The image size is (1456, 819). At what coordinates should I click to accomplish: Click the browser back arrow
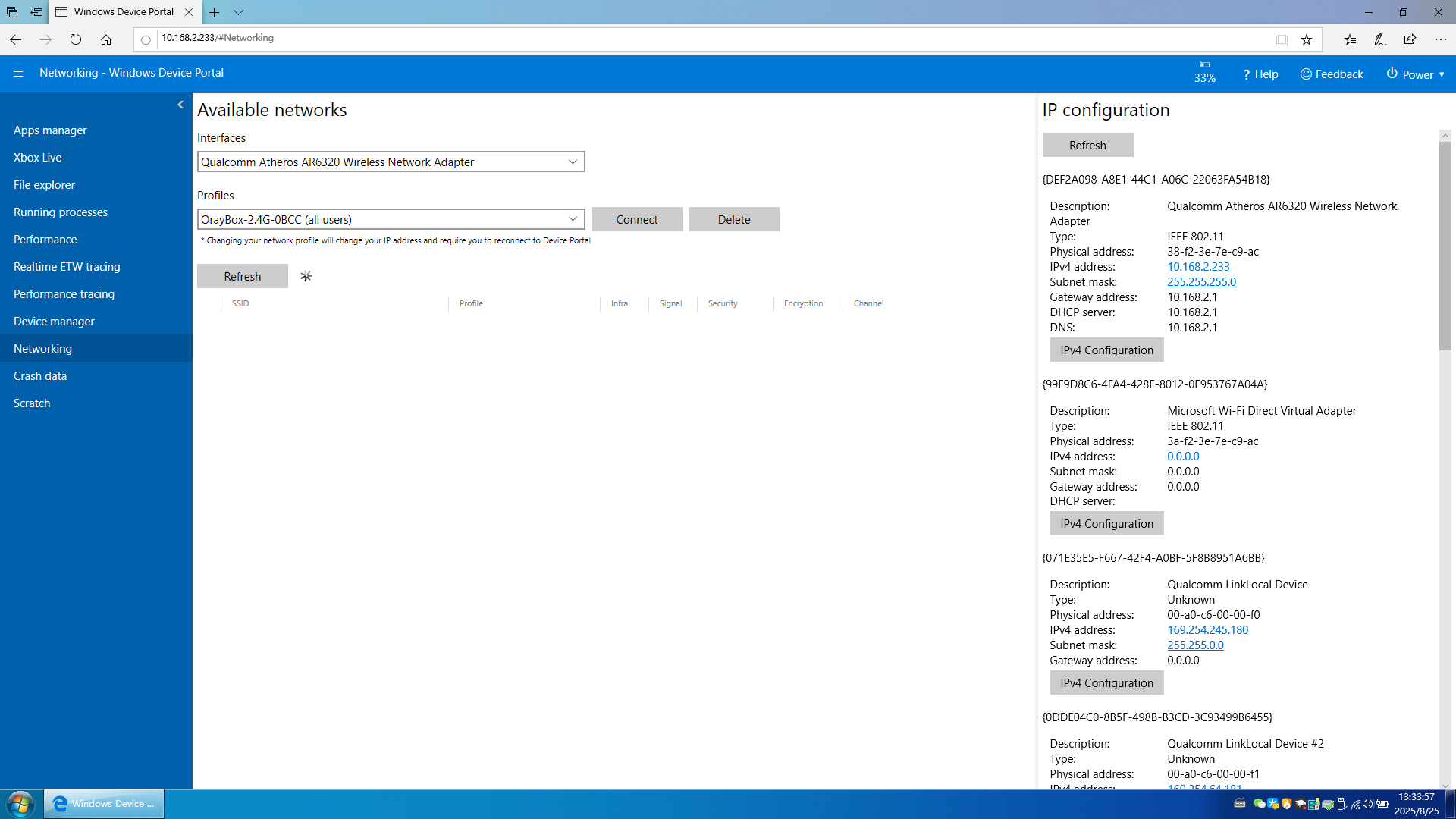[x=16, y=39]
